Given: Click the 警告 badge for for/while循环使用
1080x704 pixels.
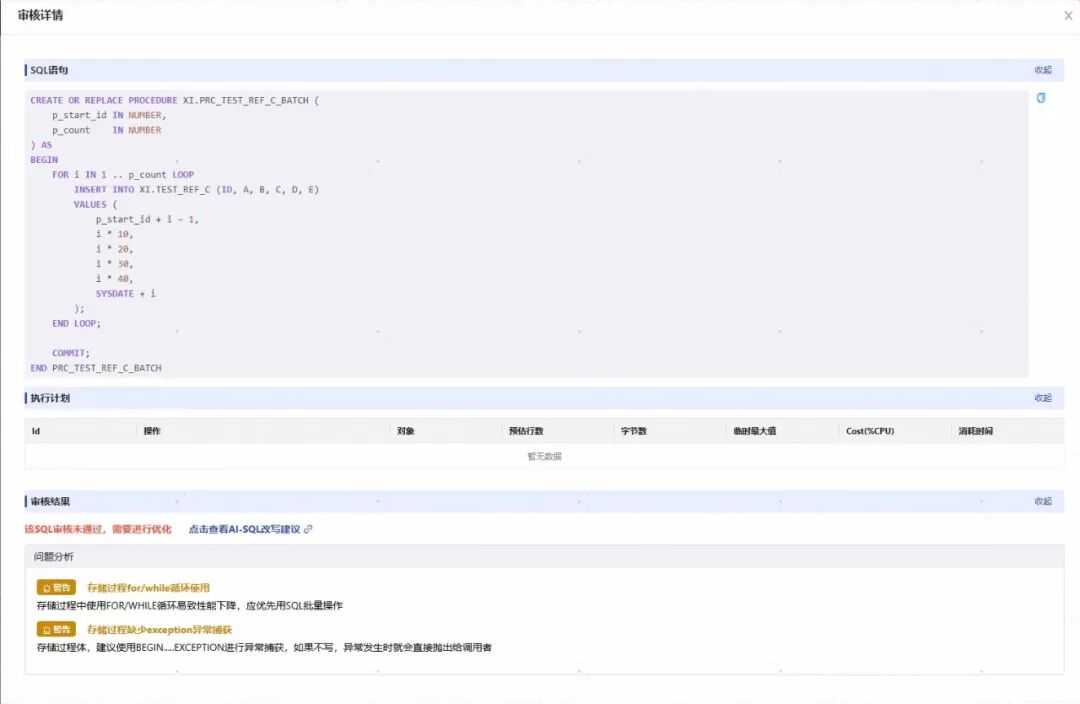Looking at the screenshot, I should click(x=56, y=588).
